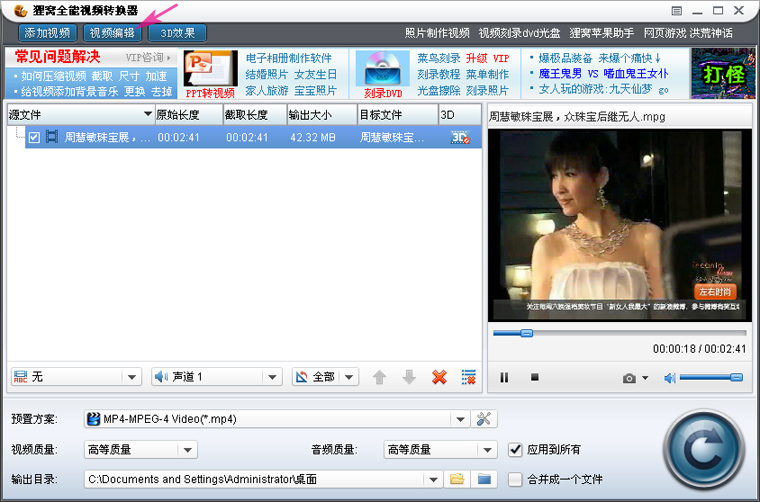This screenshot has width=760, height=502.
Task: Toggle the 应用到所有 checkbox
Action: click(x=515, y=450)
